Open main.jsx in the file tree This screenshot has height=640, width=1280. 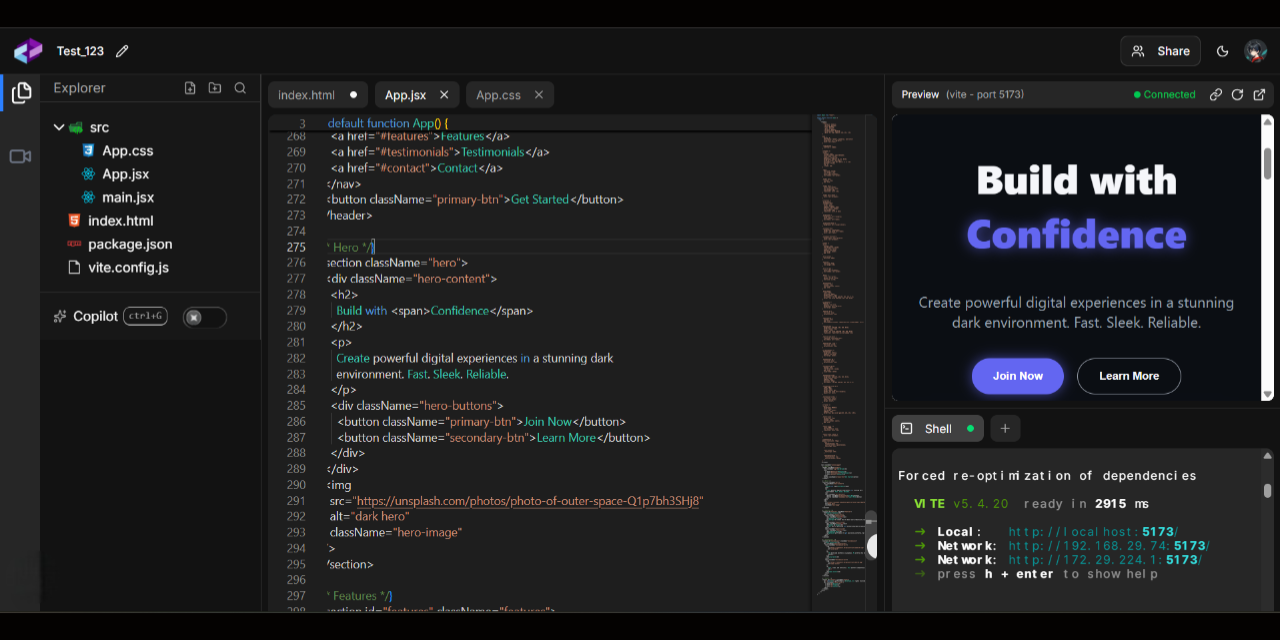[128, 197]
